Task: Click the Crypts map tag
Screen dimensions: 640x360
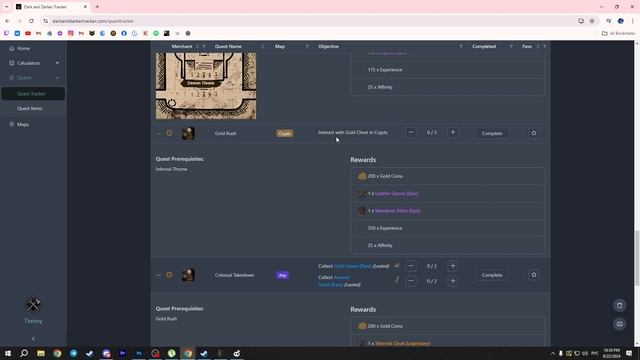Action: point(284,133)
